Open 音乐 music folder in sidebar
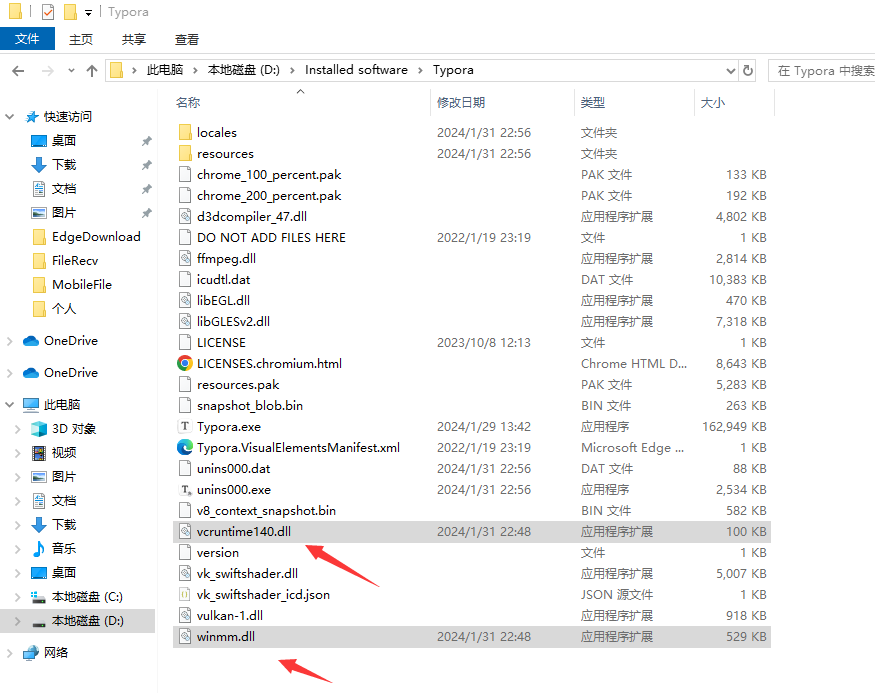The image size is (875, 693). 64,548
